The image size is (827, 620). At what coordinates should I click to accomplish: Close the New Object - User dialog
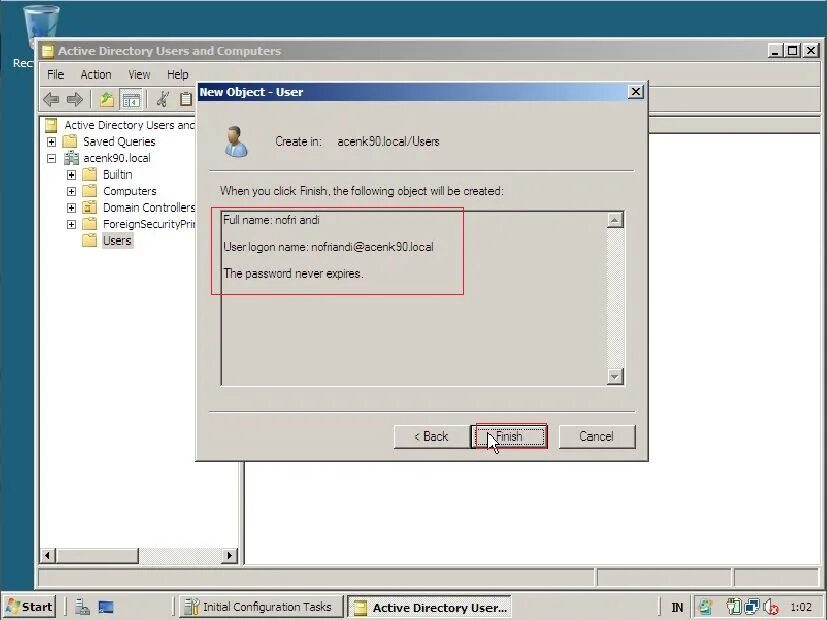tap(636, 92)
